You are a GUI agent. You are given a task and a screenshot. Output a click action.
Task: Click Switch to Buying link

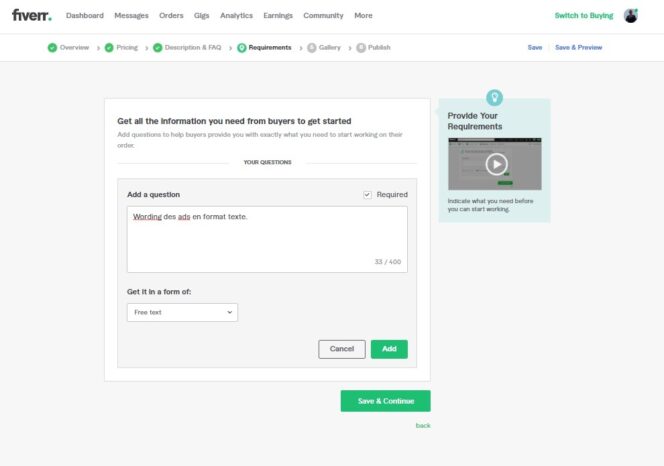584,15
